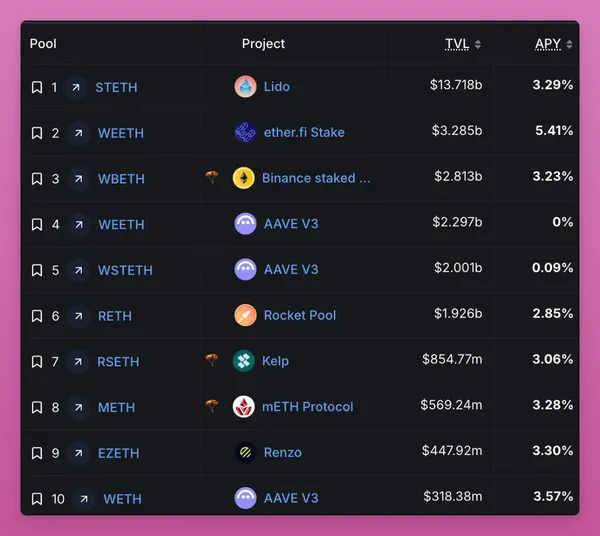Click the Kelp project logo
The height and width of the screenshot is (536, 600).
pyautogui.click(x=244, y=361)
